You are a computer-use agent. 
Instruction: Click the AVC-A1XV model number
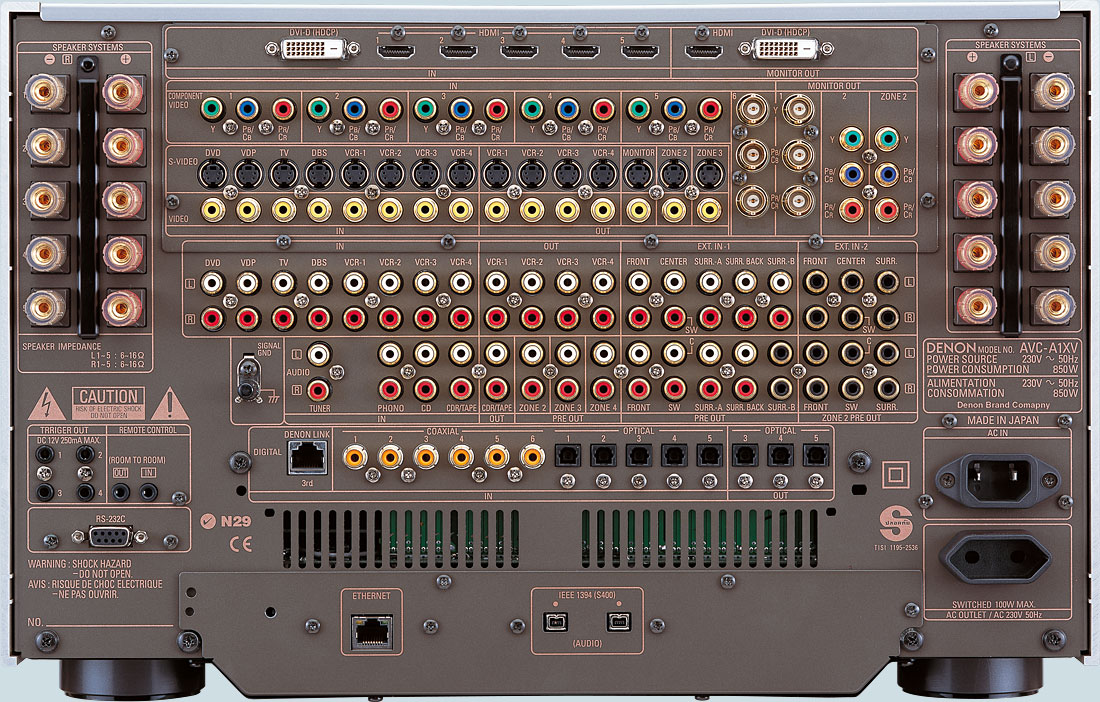[1049, 348]
